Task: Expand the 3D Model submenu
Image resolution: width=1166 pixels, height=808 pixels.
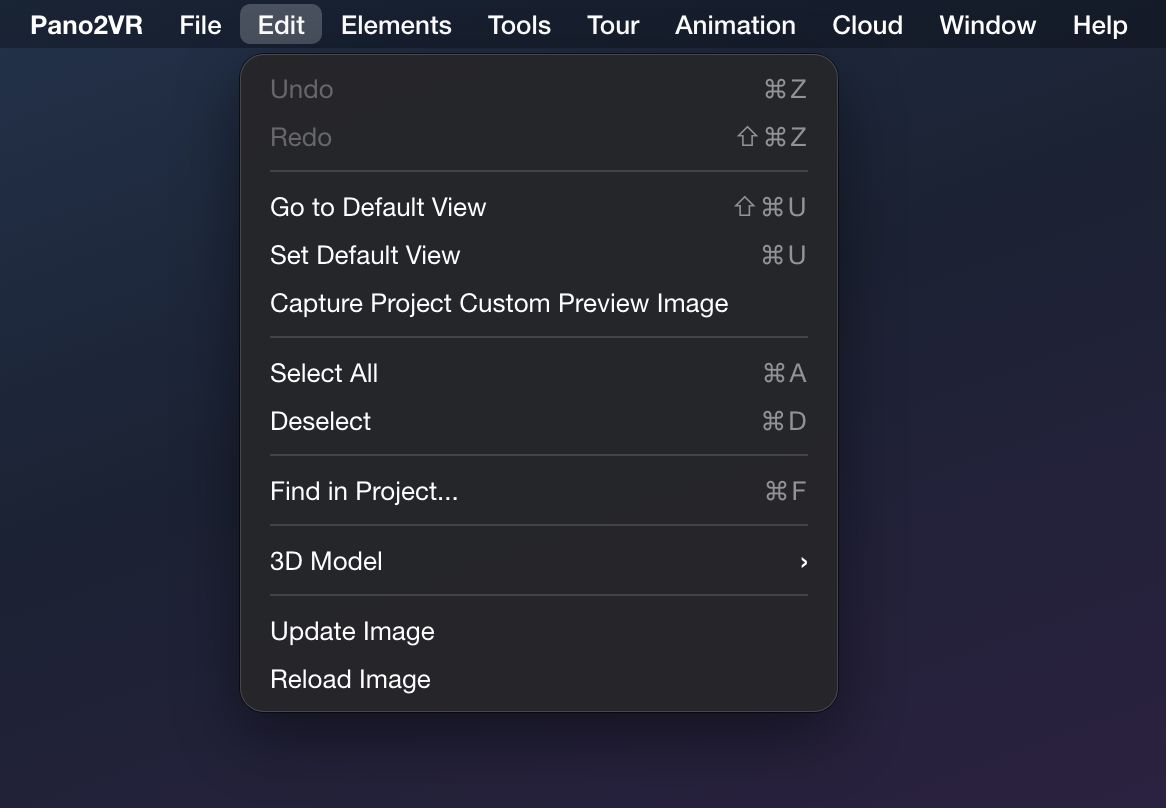Action: (x=538, y=560)
